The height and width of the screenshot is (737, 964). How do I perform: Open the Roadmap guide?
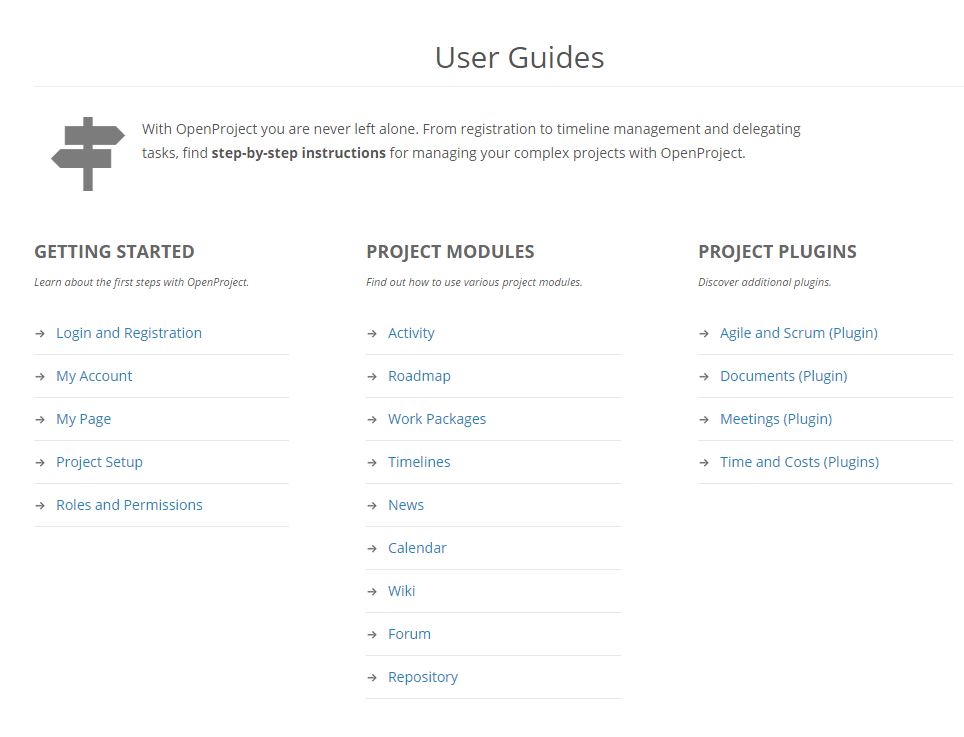(x=419, y=375)
